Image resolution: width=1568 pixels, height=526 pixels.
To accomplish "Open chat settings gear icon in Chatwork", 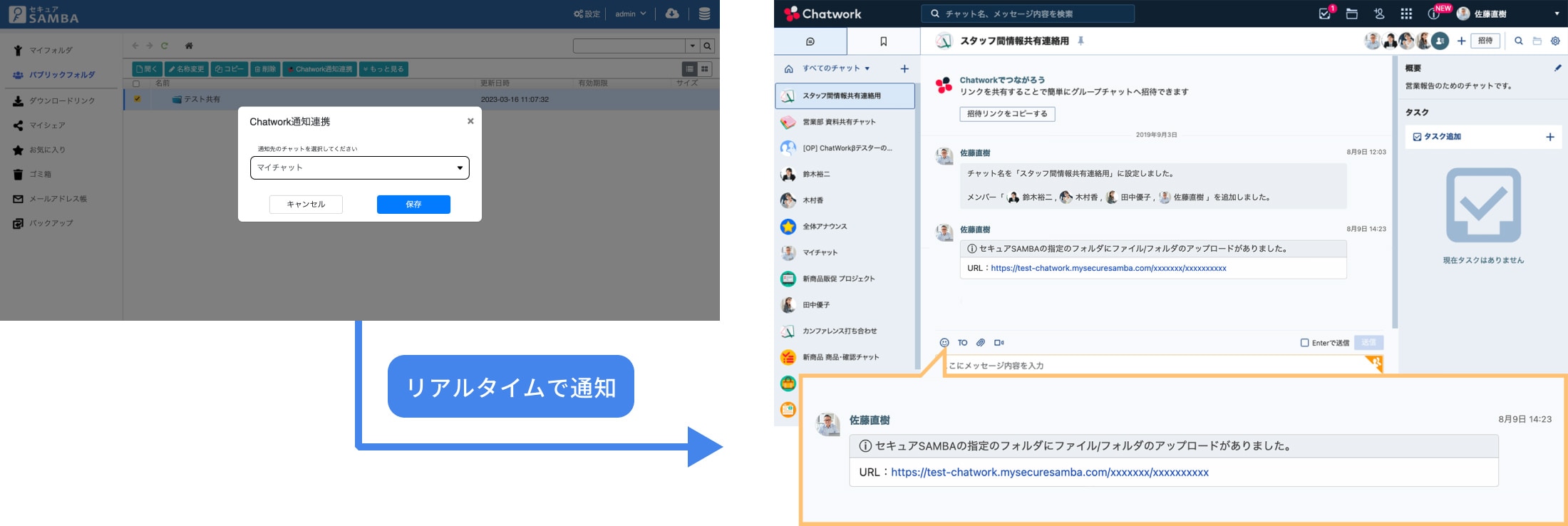I will (1555, 41).
